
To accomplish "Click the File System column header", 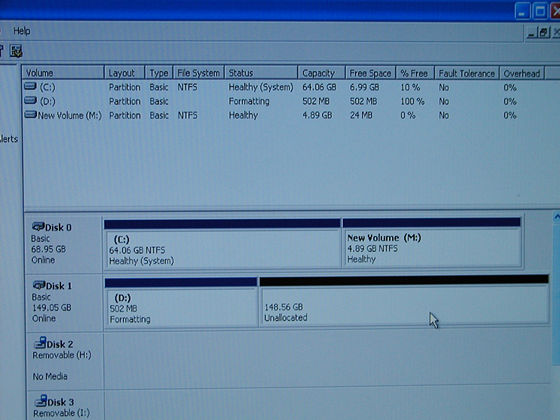I will (x=199, y=73).
